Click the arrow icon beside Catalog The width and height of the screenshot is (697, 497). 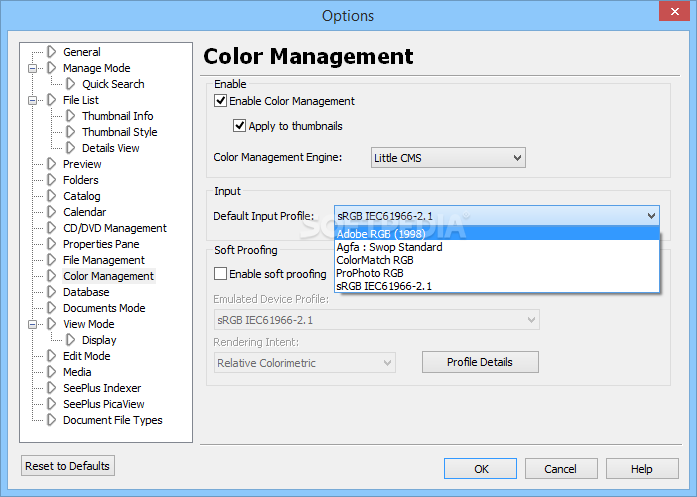(x=52, y=196)
